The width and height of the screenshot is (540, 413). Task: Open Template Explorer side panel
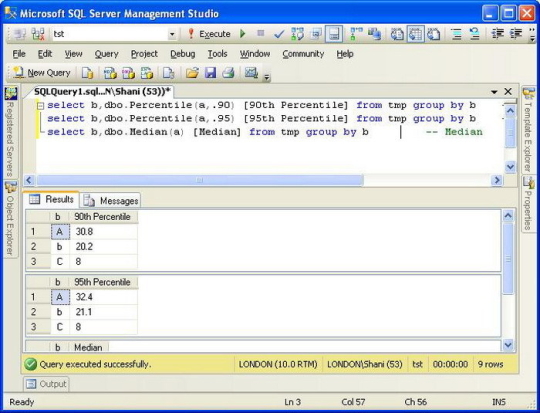point(529,130)
